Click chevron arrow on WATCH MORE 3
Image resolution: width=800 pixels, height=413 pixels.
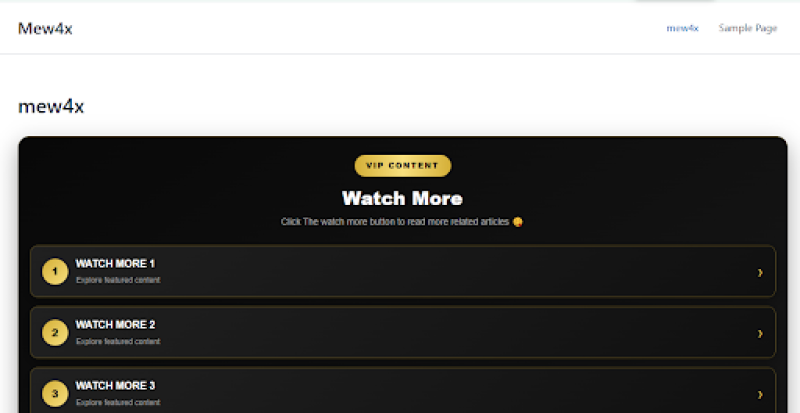(760, 395)
